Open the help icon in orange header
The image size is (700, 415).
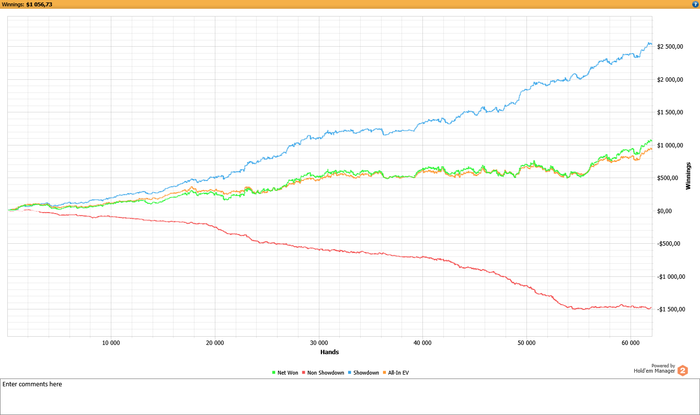[695, 4]
